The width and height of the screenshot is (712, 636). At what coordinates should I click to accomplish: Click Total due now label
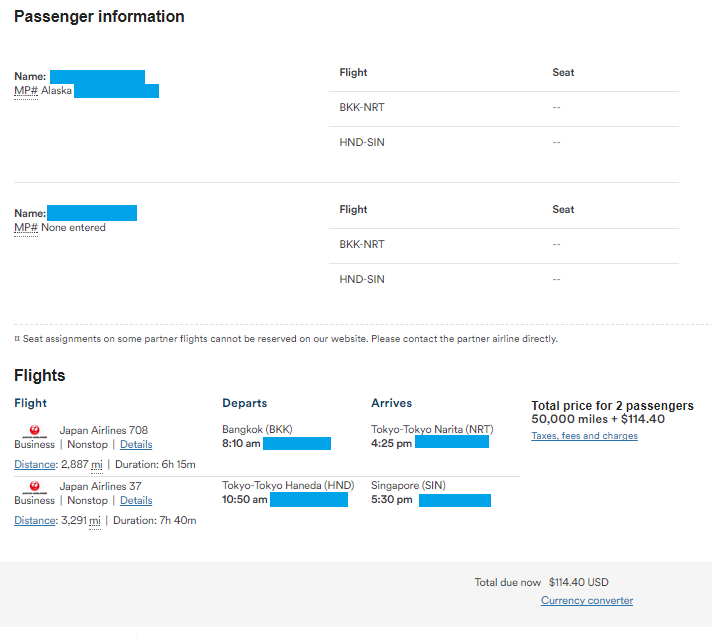click(x=507, y=582)
